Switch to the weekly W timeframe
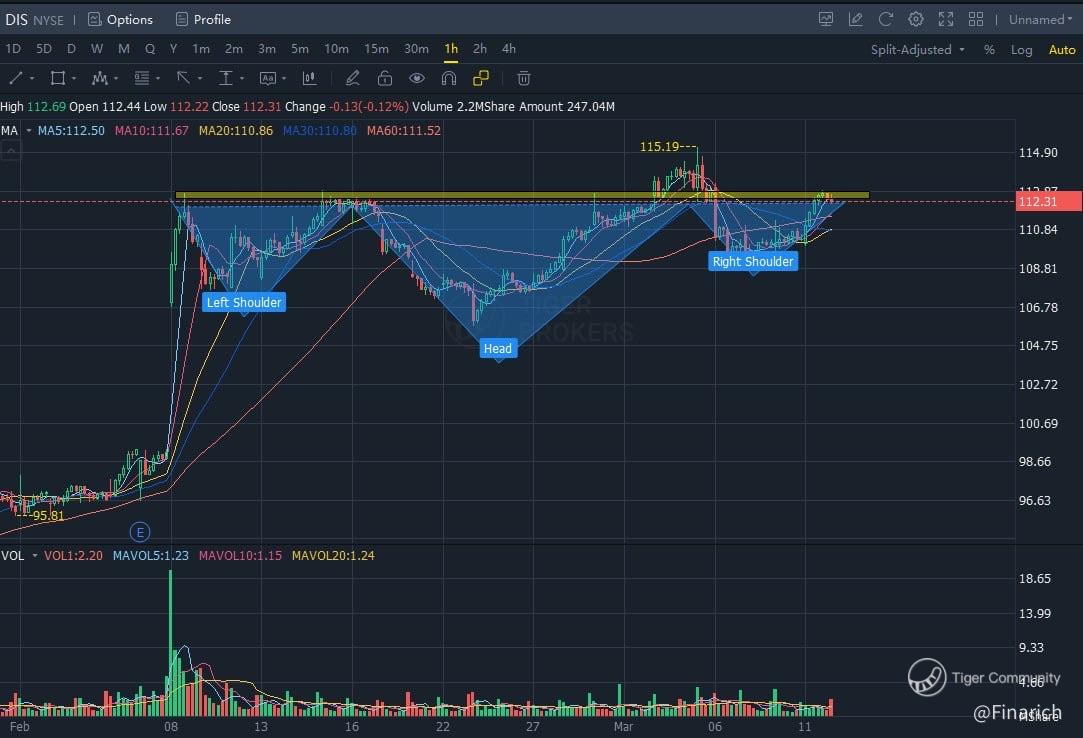 tap(97, 49)
